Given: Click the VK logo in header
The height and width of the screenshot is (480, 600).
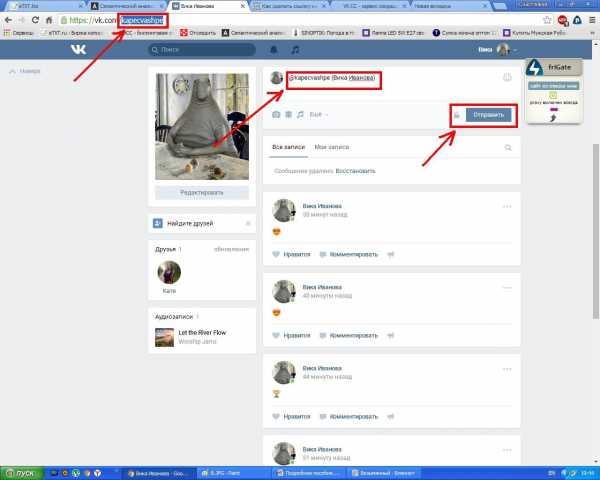Looking at the screenshot, I should click(78, 49).
